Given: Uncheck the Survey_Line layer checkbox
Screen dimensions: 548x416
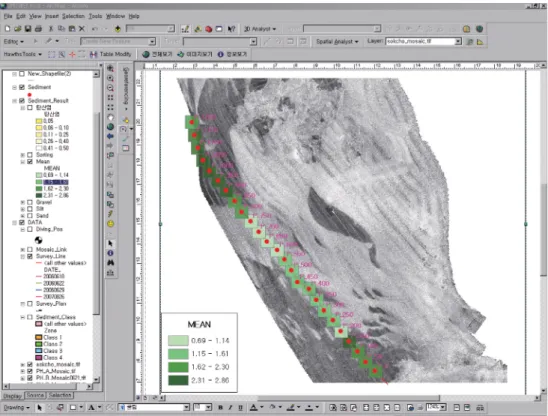Looking at the screenshot, I should 30,256.
